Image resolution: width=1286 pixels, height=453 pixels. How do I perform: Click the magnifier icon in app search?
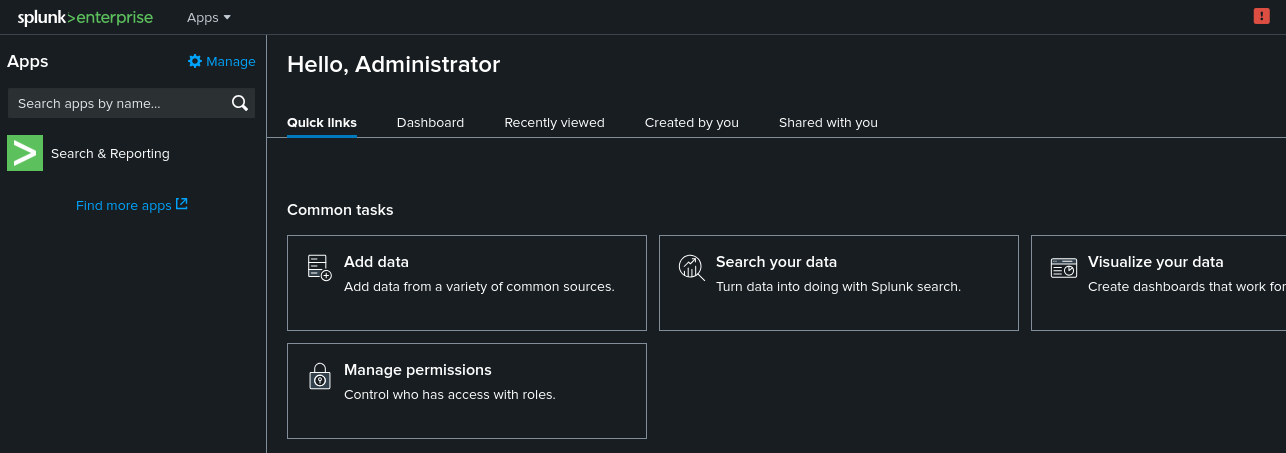[x=240, y=103]
